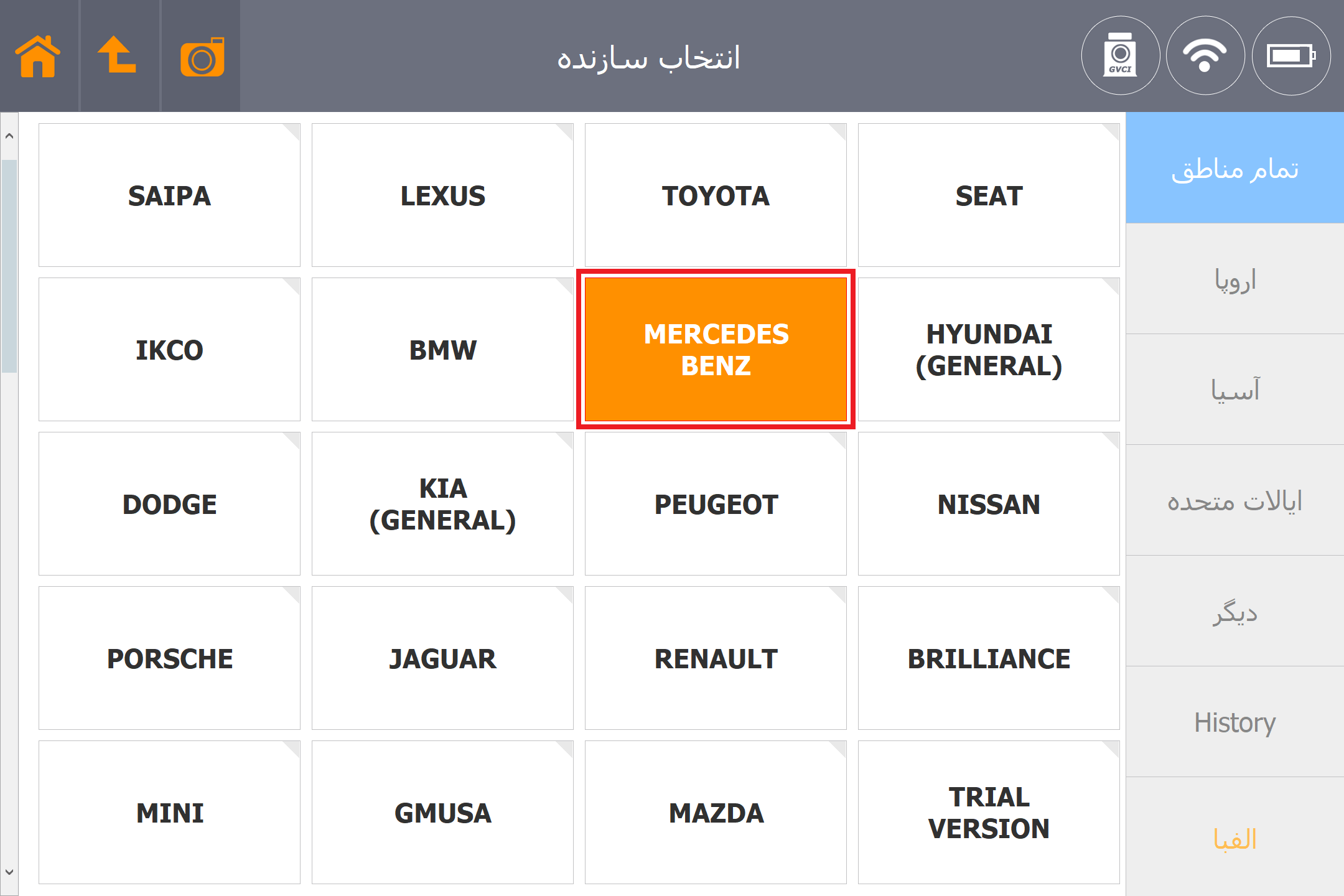Check the battery status icon

(1290, 56)
